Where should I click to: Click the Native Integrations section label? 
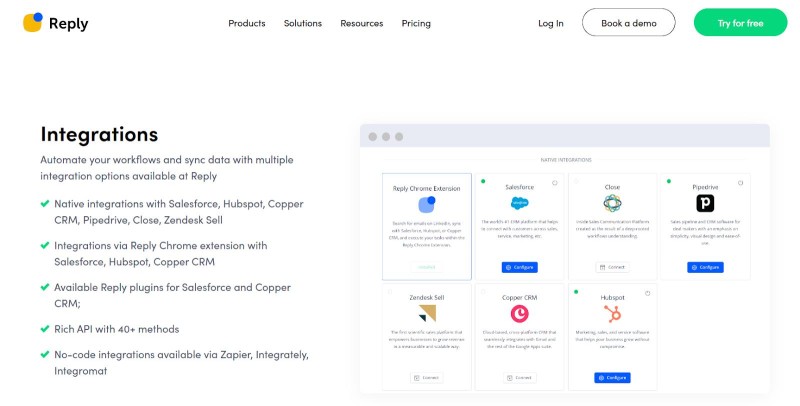(x=566, y=160)
